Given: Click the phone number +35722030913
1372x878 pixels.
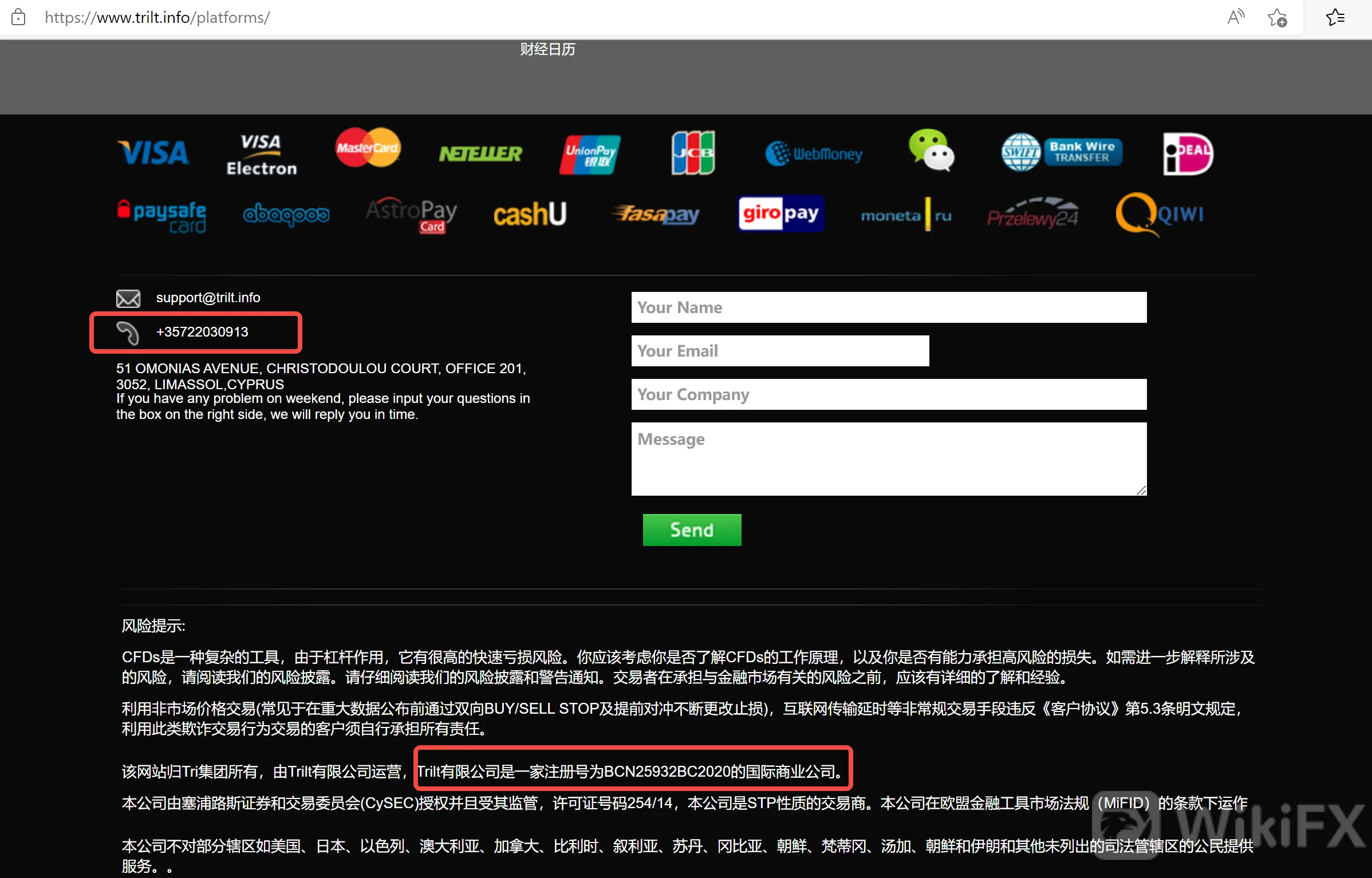Looking at the screenshot, I should click(x=202, y=332).
